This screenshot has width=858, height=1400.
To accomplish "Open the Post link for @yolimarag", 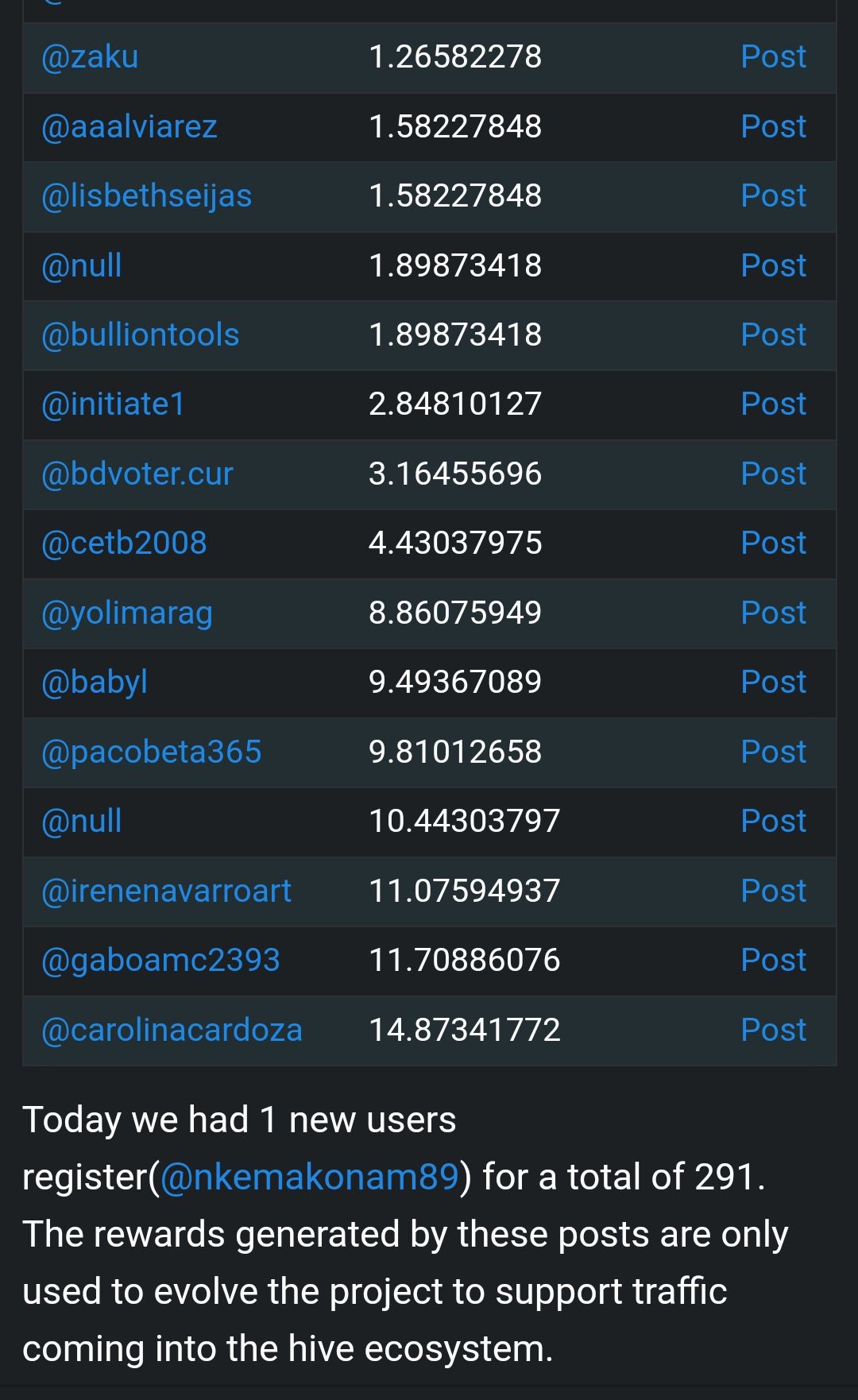I will (773, 613).
